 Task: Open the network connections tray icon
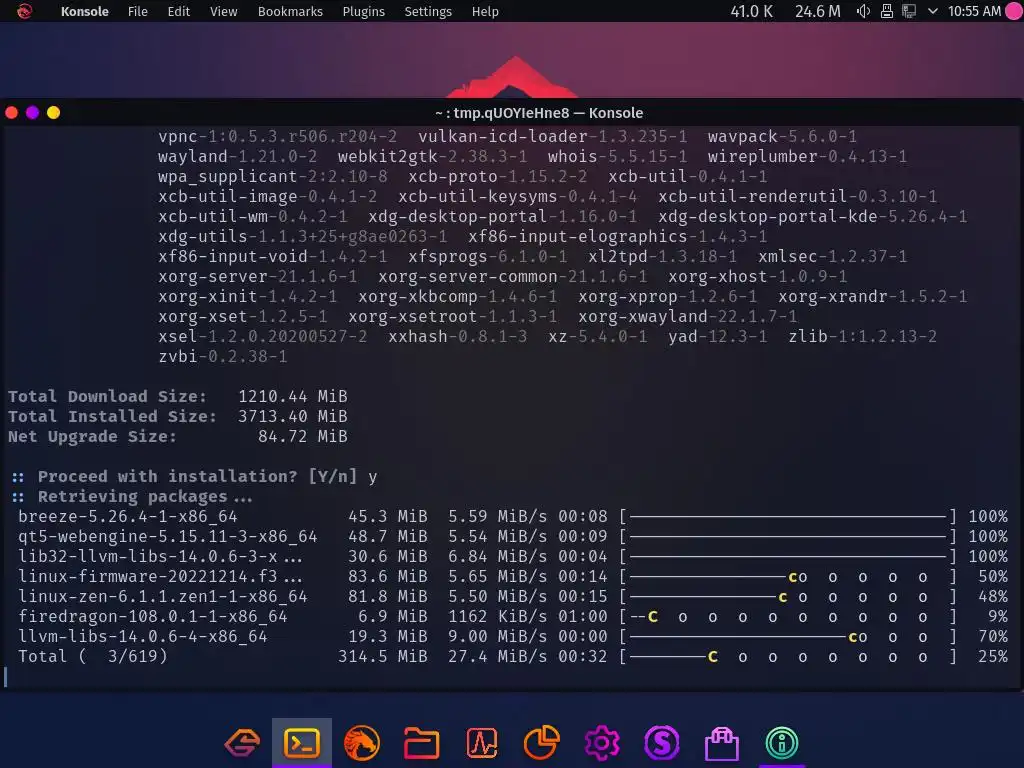pos(909,11)
